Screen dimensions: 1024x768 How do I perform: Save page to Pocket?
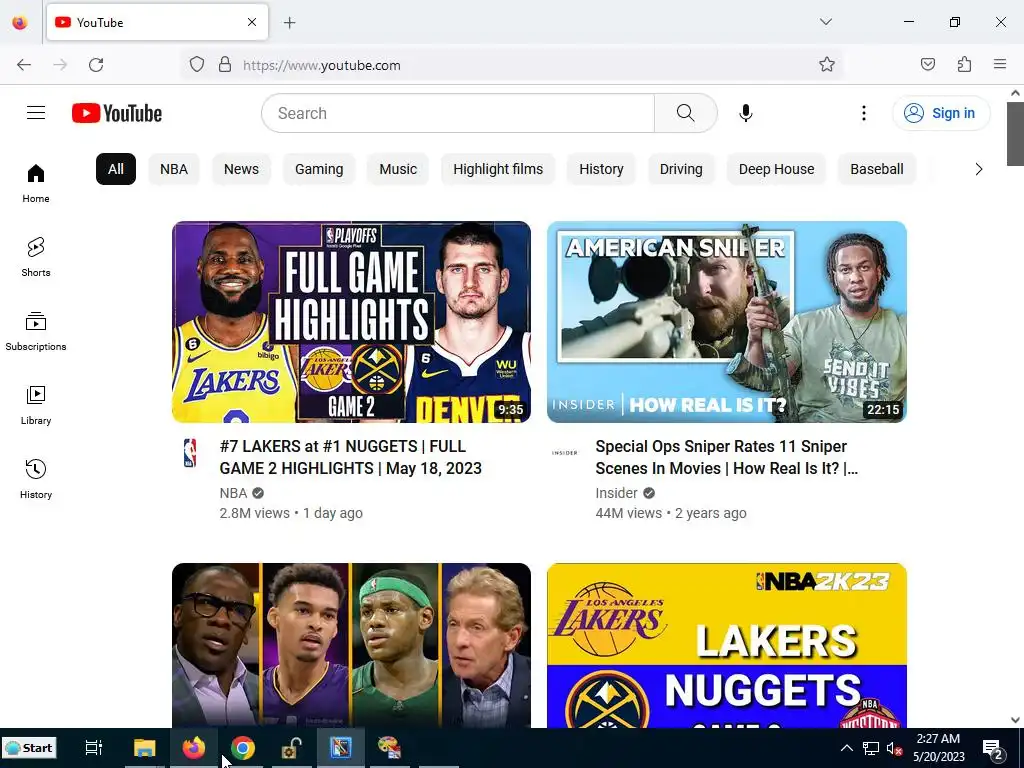click(928, 65)
